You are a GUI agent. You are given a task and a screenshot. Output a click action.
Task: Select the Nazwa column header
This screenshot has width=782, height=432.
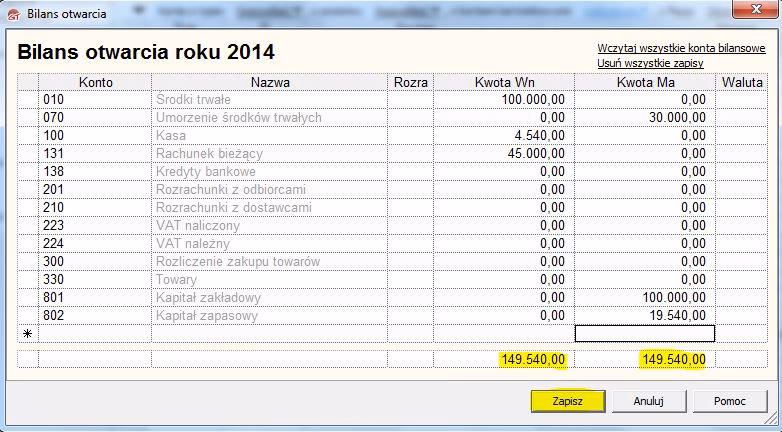(270, 82)
